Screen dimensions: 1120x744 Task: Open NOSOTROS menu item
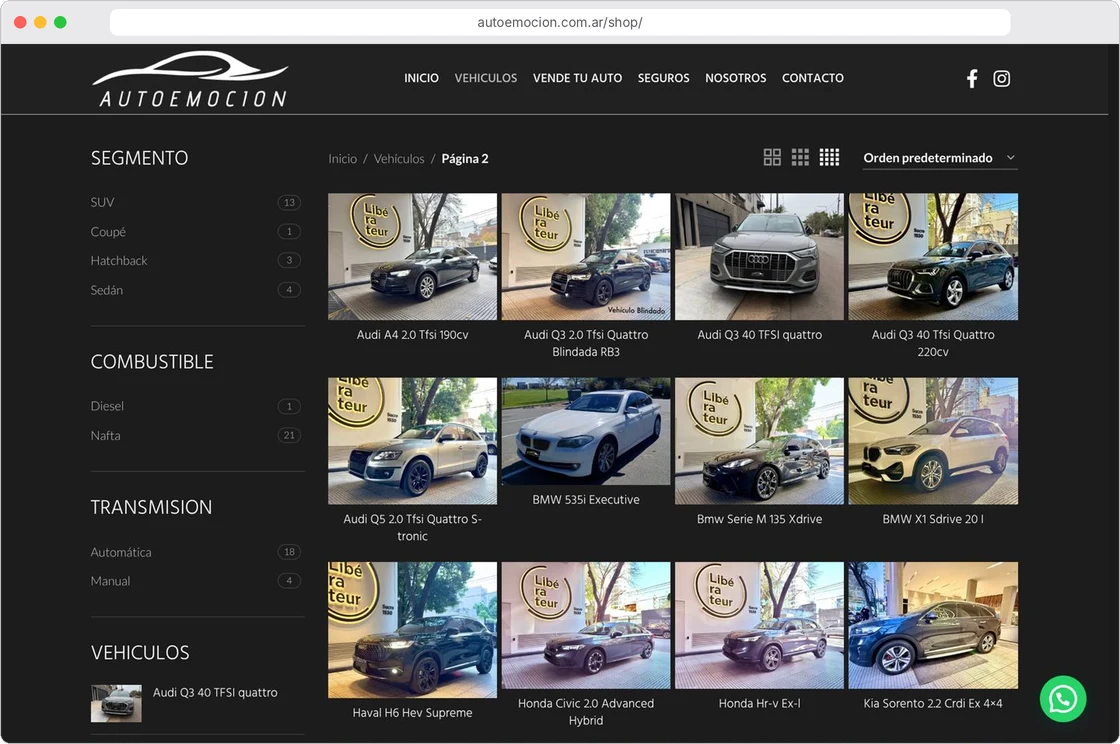click(x=736, y=78)
